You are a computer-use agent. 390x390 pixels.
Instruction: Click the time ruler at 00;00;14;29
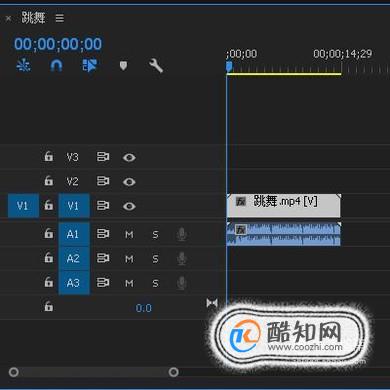(x=342, y=54)
